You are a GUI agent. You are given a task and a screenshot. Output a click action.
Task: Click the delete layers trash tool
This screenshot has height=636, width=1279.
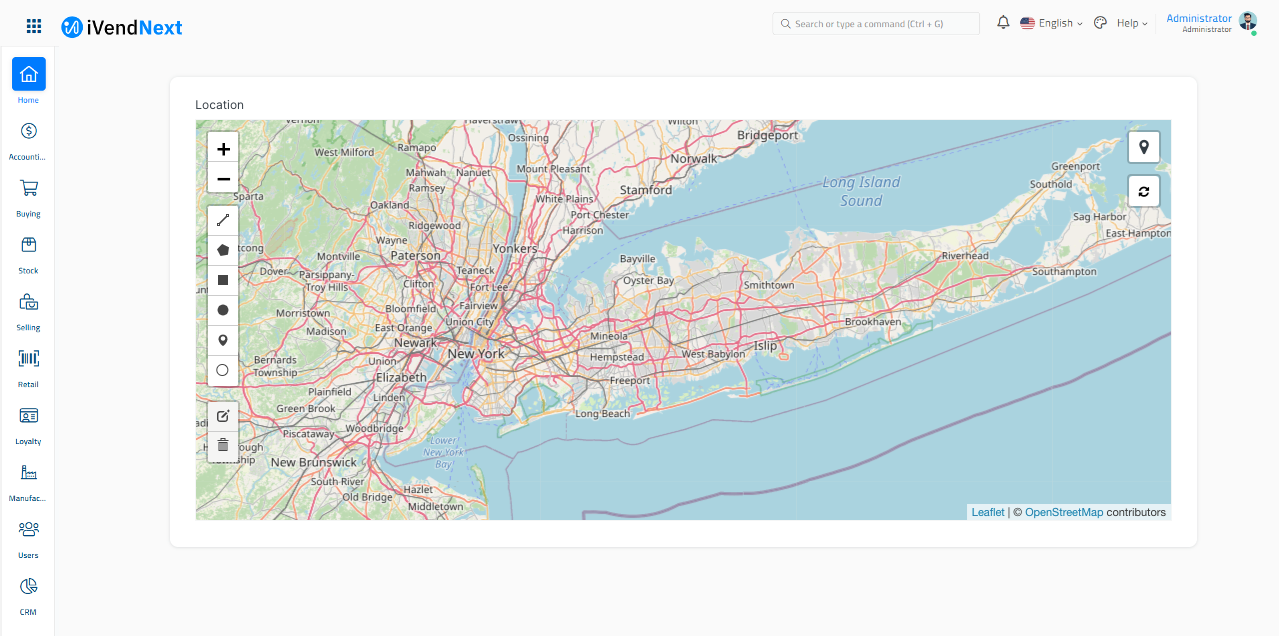(x=223, y=446)
